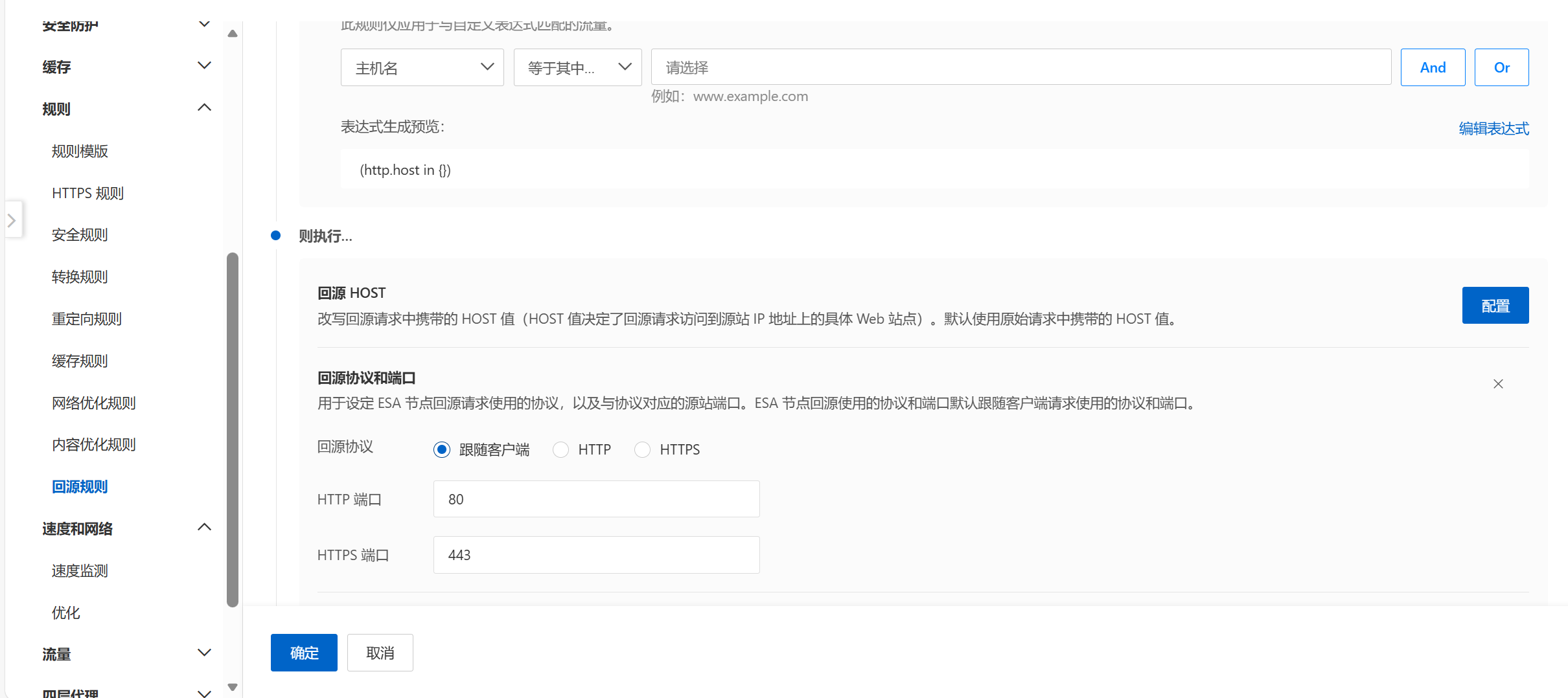
Task: Remove the 回源协议和端口 section with X icon
Action: (x=1497, y=384)
